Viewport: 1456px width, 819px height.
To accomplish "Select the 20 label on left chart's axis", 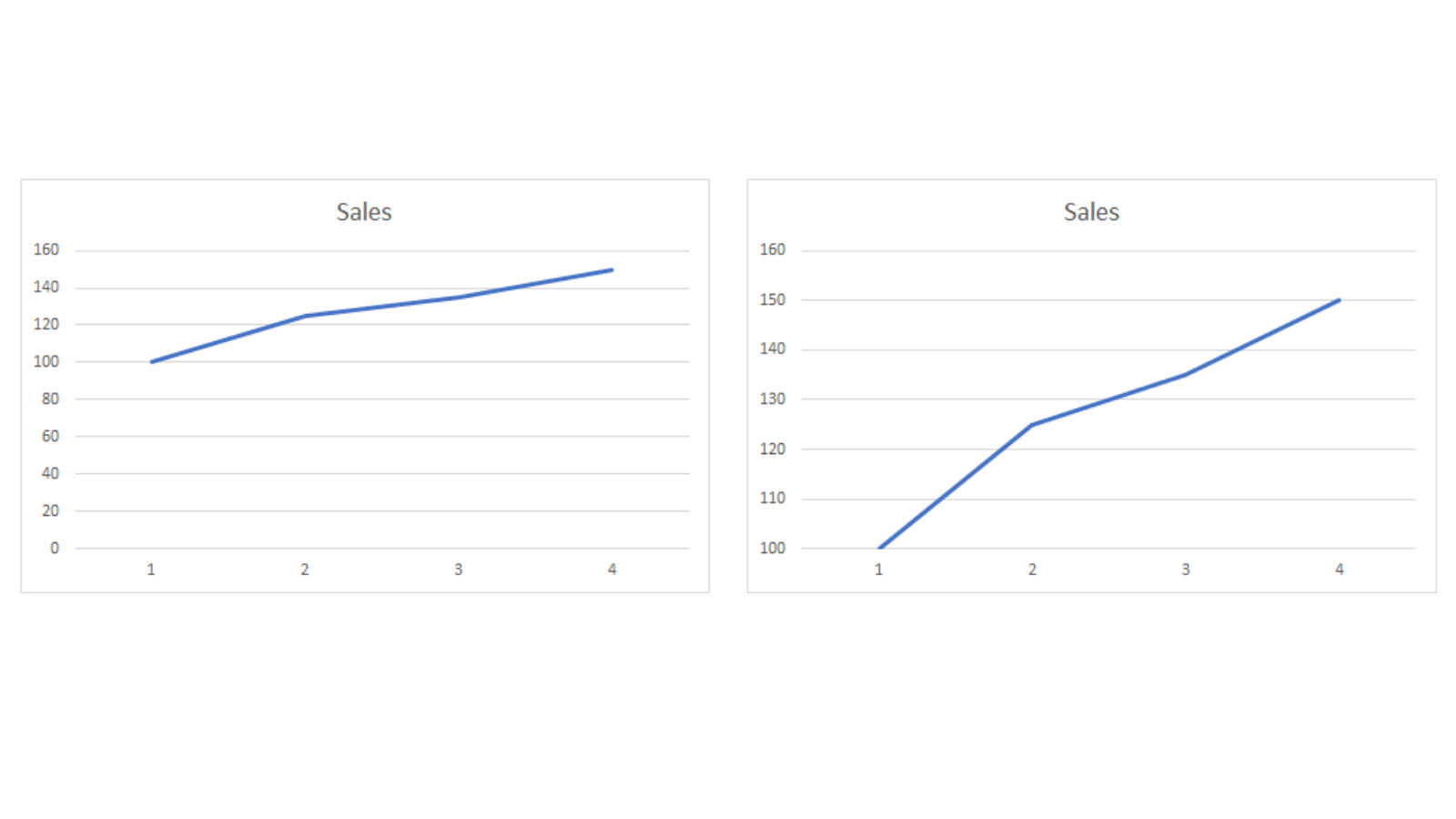I will pos(50,511).
